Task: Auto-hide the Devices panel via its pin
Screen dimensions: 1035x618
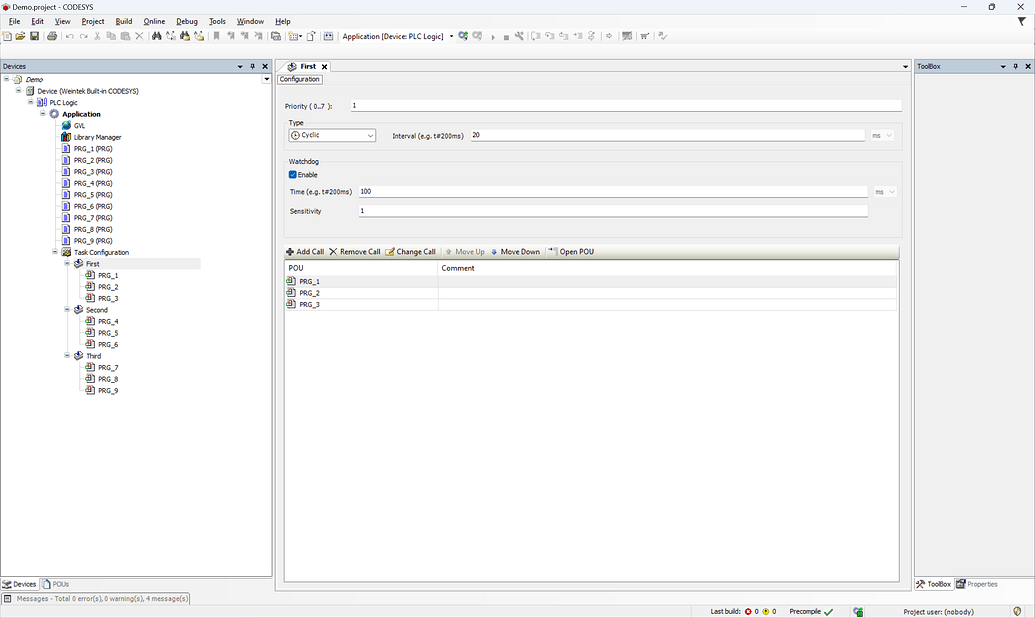Action: click(251, 66)
